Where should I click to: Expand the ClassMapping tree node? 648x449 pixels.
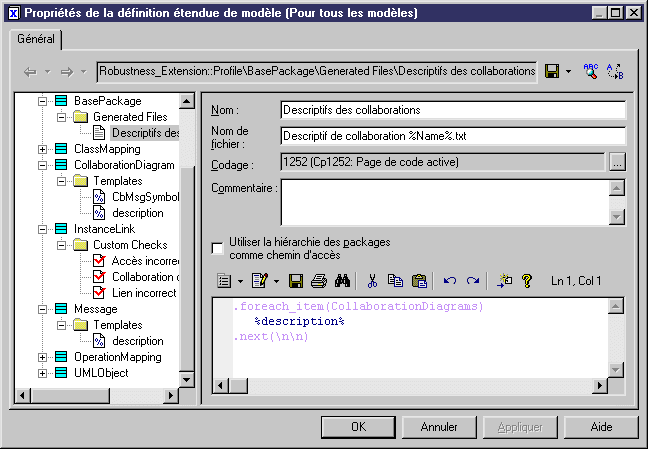coord(43,149)
